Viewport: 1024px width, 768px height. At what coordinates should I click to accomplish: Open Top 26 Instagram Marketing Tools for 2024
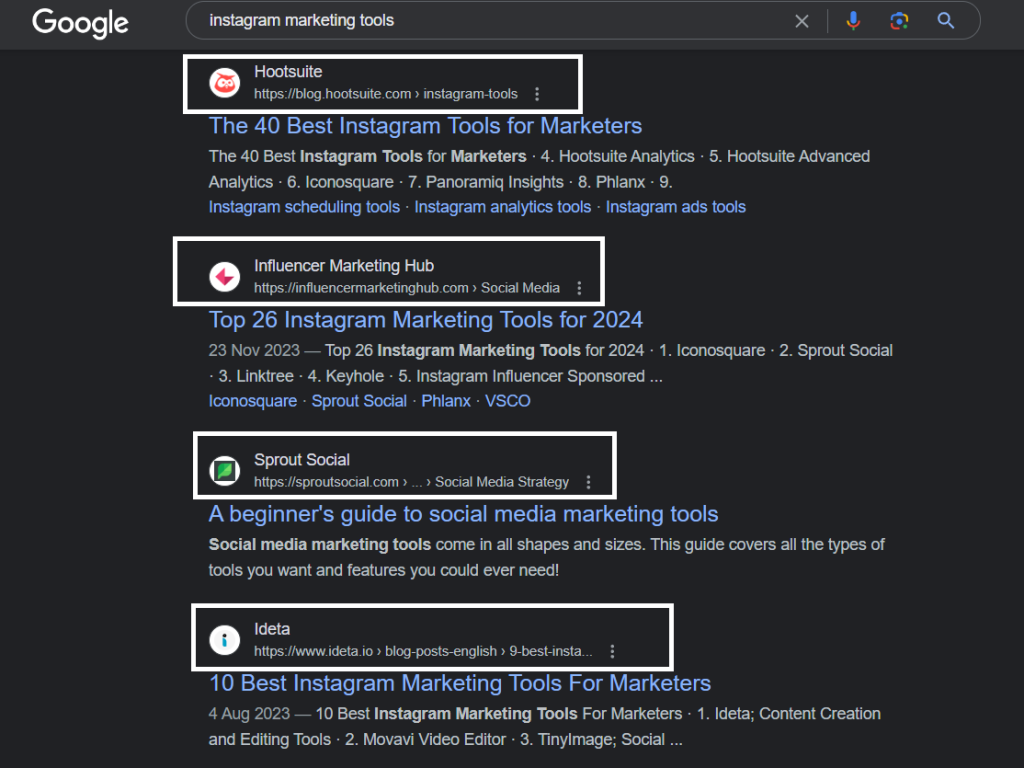pyautogui.click(x=426, y=319)
